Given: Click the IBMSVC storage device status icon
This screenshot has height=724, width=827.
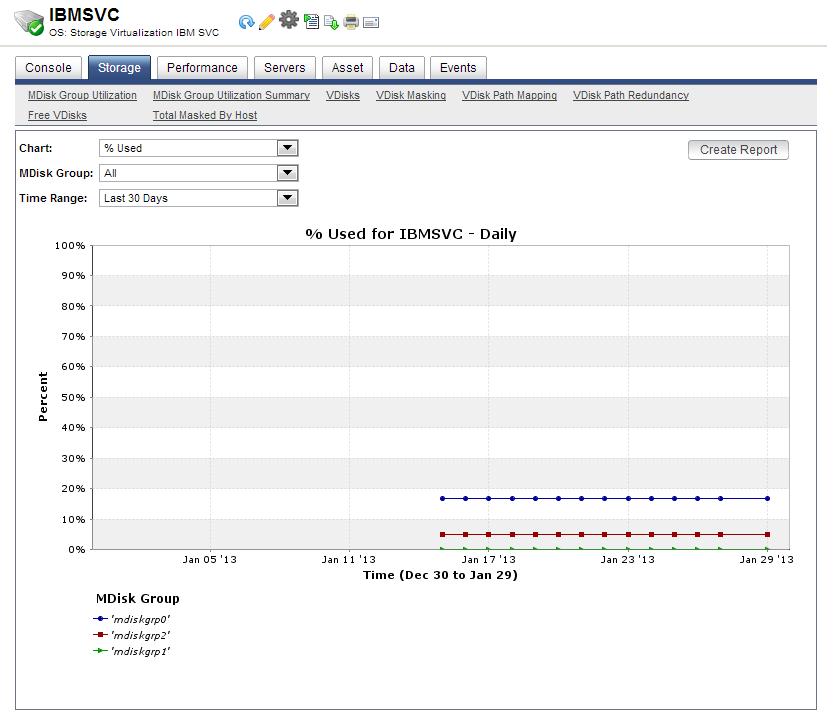Looking at the screenshot, I should point(29,23).
